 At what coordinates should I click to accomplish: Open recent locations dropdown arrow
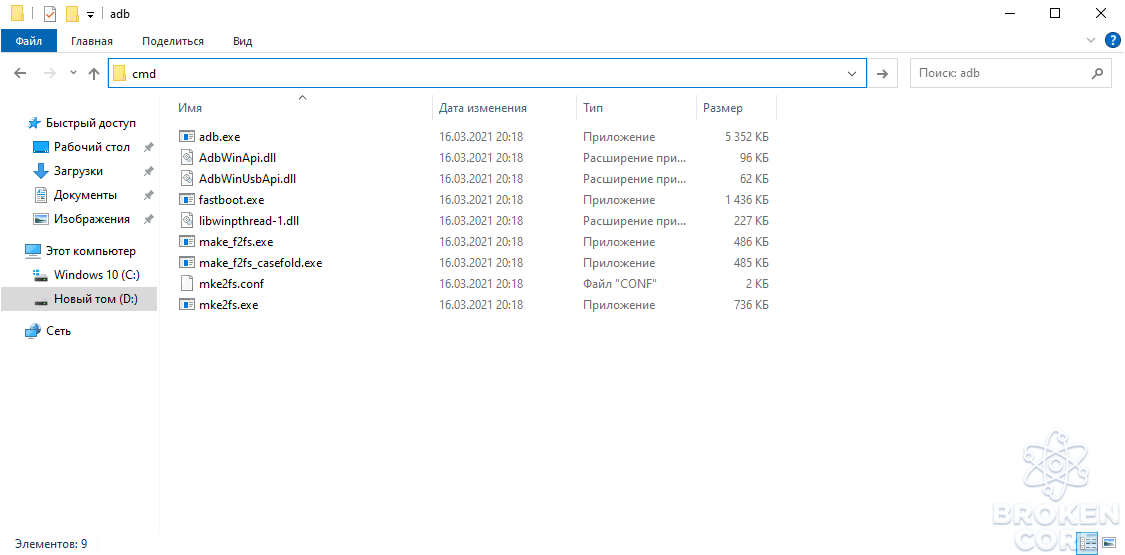[x=73, y=73]
